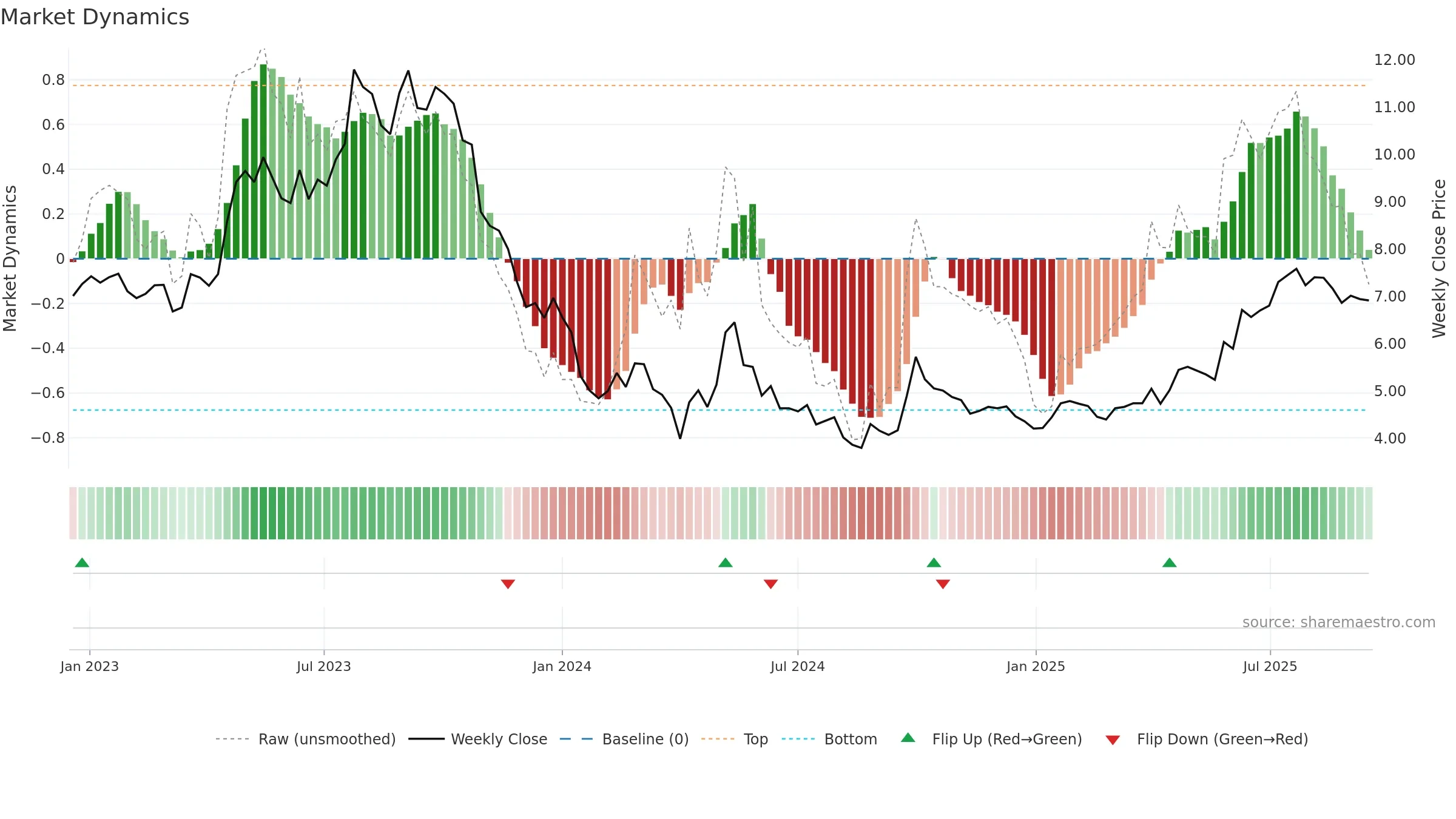Screen dimensions: 1456x819
Task: Click the 8.00 price tick label
Action: coord(1390,249)
